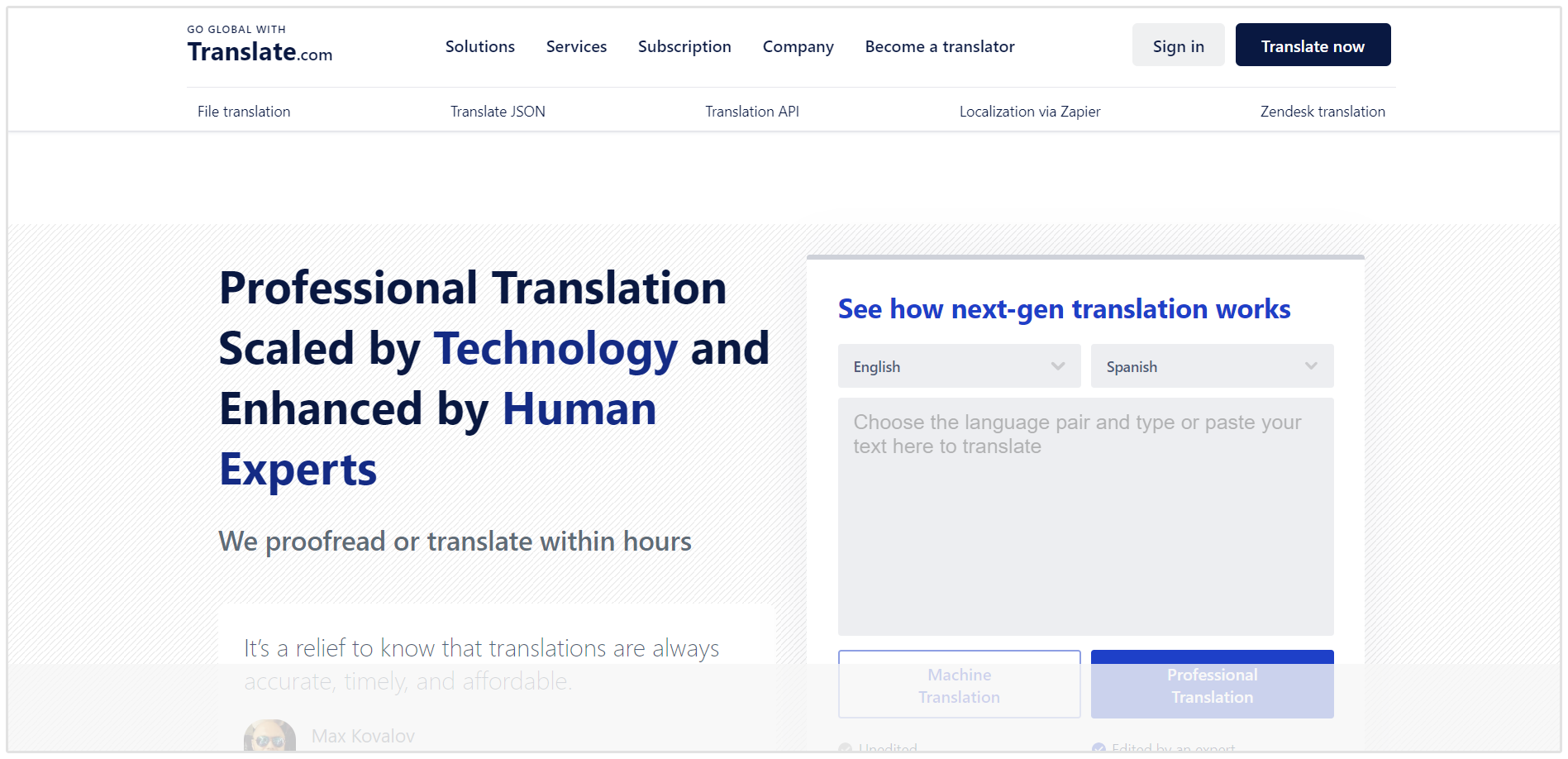Viewport: 1568px width, 759px height.
Task: Select Professional Translation mode
Action: [x=1211, y=685]
